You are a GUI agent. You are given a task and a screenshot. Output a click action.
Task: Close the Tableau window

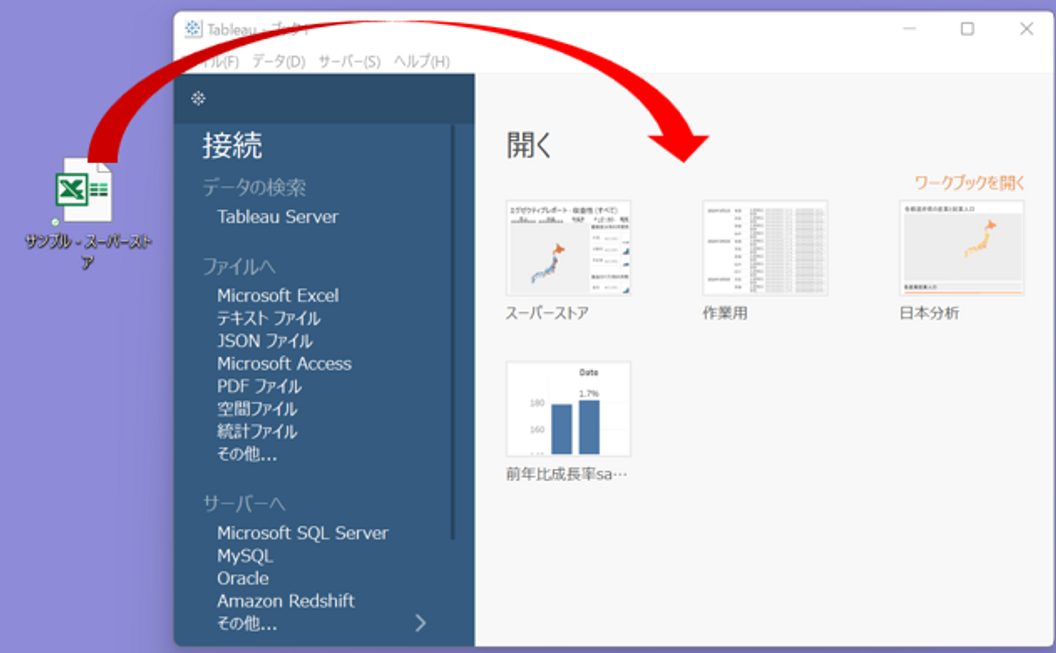(x=1026, y=29)
